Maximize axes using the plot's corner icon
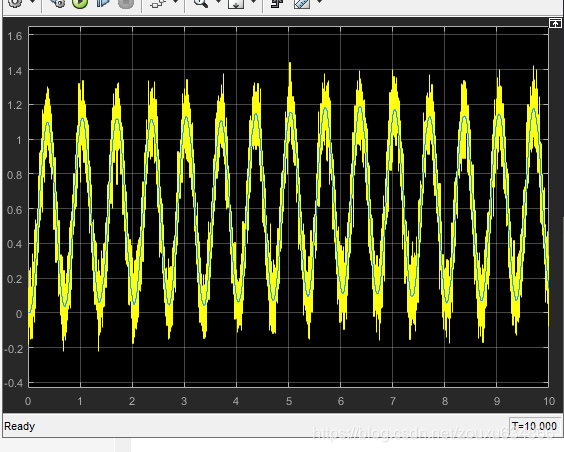Viewport: 564px width, 452px height. (x=555, y=23)
